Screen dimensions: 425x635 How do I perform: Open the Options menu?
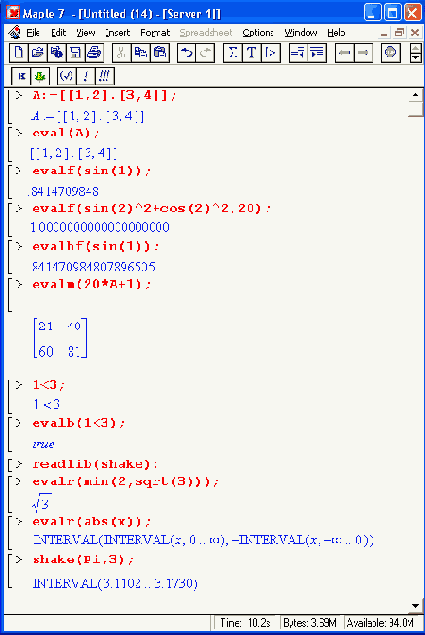point(258,33)
